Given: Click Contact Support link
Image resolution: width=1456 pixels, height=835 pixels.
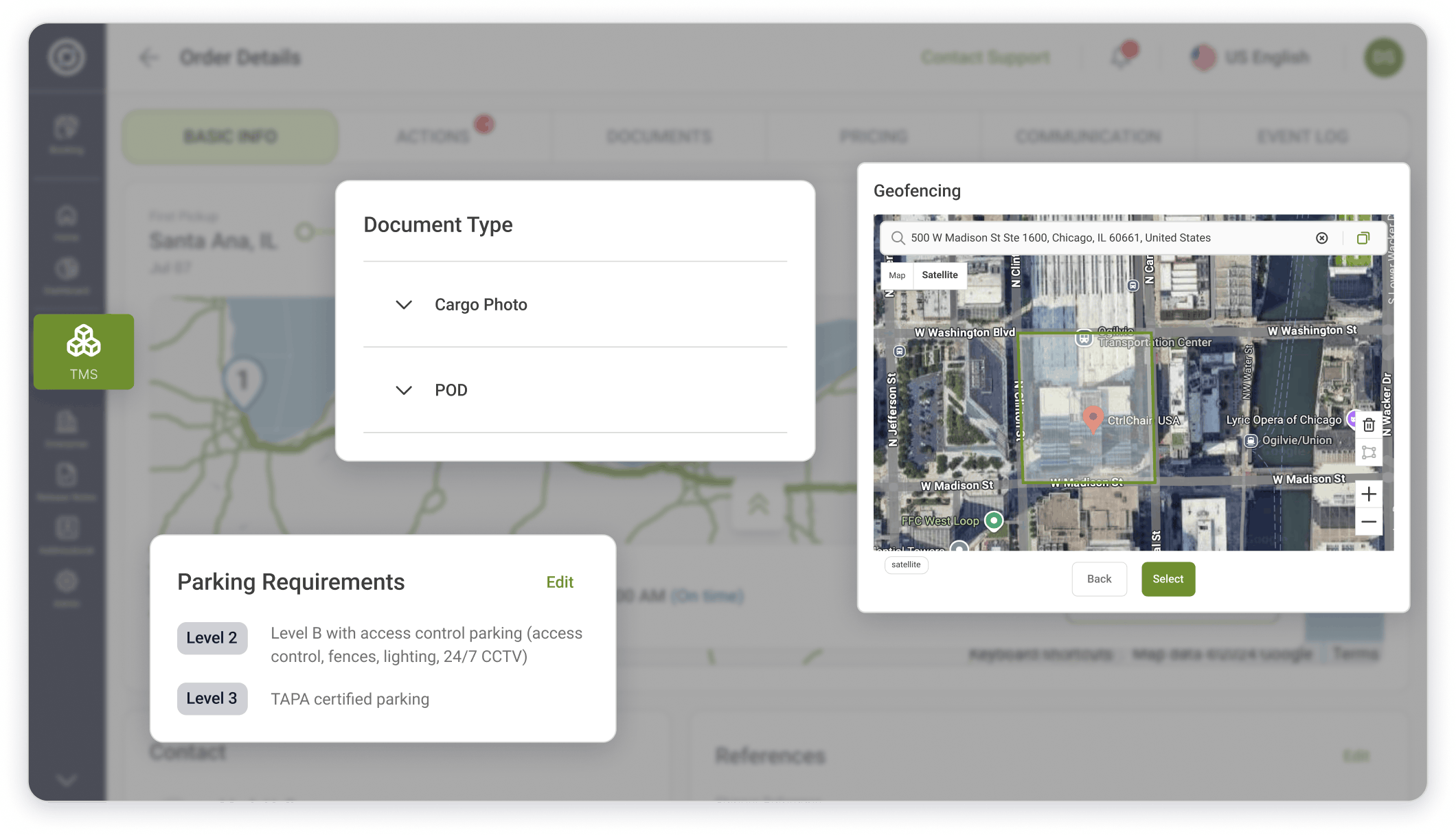Looking at the screenshot, I should (x=986, y=57).
